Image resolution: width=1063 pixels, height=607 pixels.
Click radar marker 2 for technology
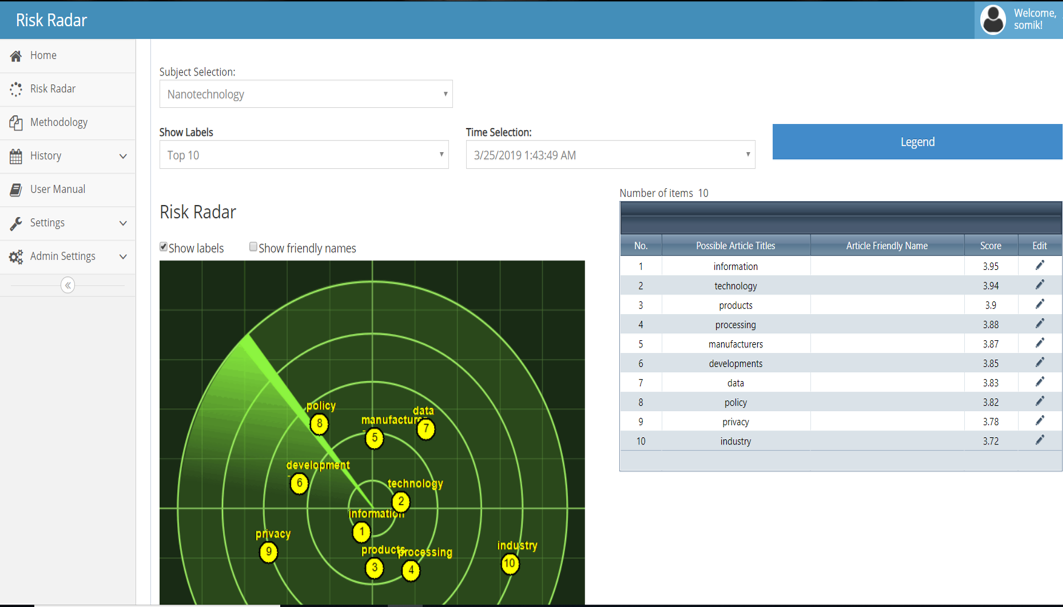tap(401, 502)
